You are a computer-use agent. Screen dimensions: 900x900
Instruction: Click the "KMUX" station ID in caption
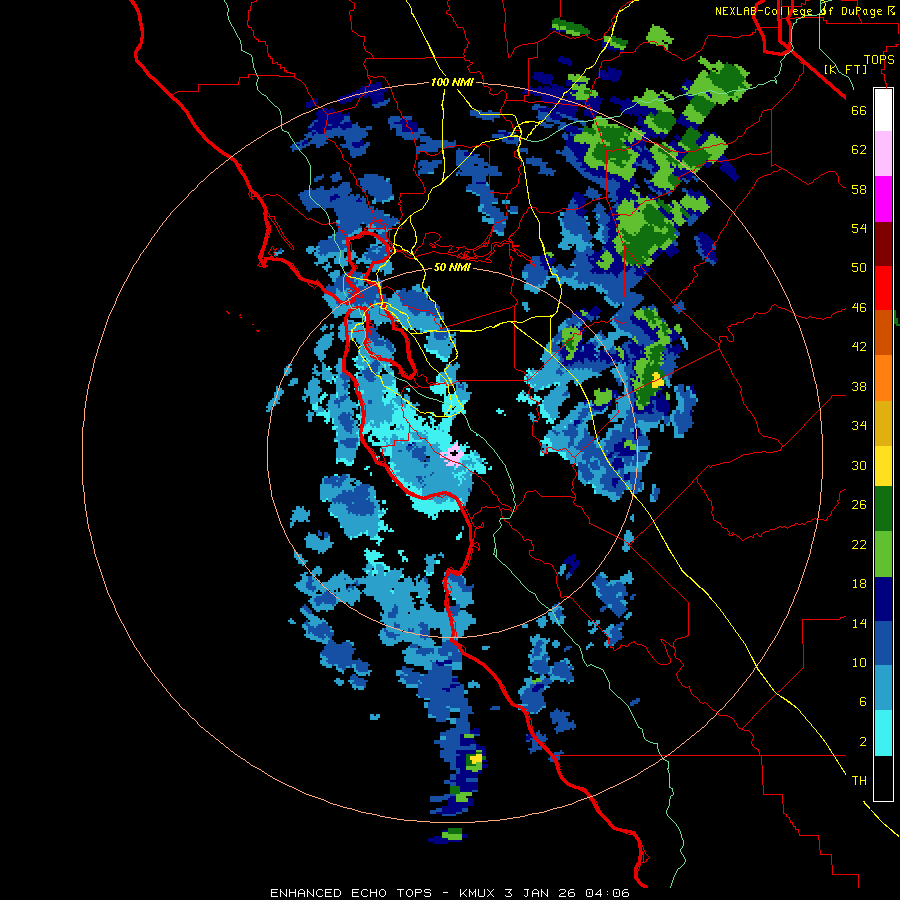(478, 893)
